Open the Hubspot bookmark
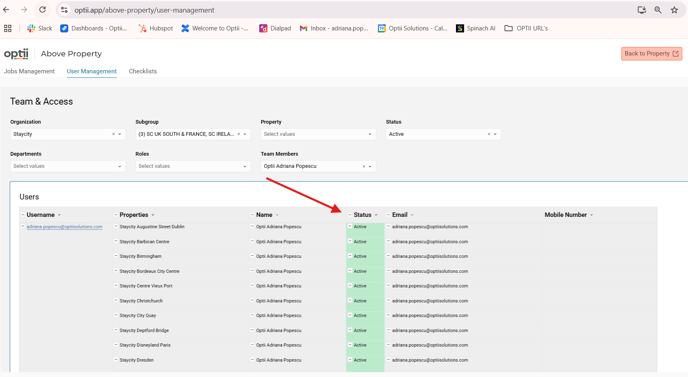This screenshot has height=377, width=688. click(x=156, y=28)
